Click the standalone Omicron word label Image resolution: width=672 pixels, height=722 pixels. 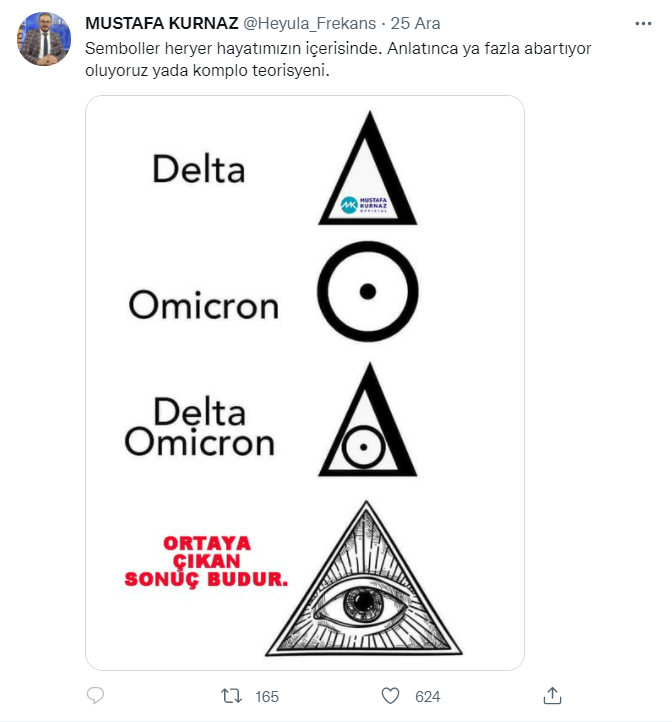pos(203,304)
